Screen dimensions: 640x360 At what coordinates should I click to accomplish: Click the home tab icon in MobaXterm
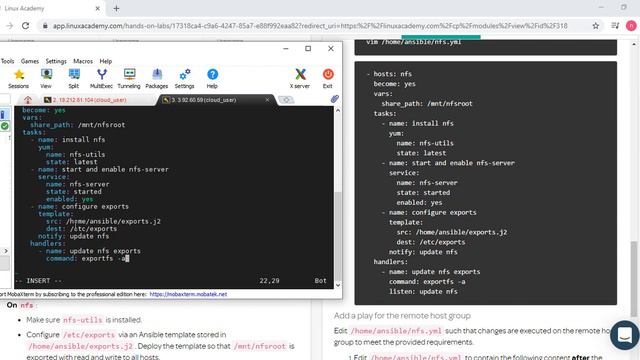tap(28, 100)
